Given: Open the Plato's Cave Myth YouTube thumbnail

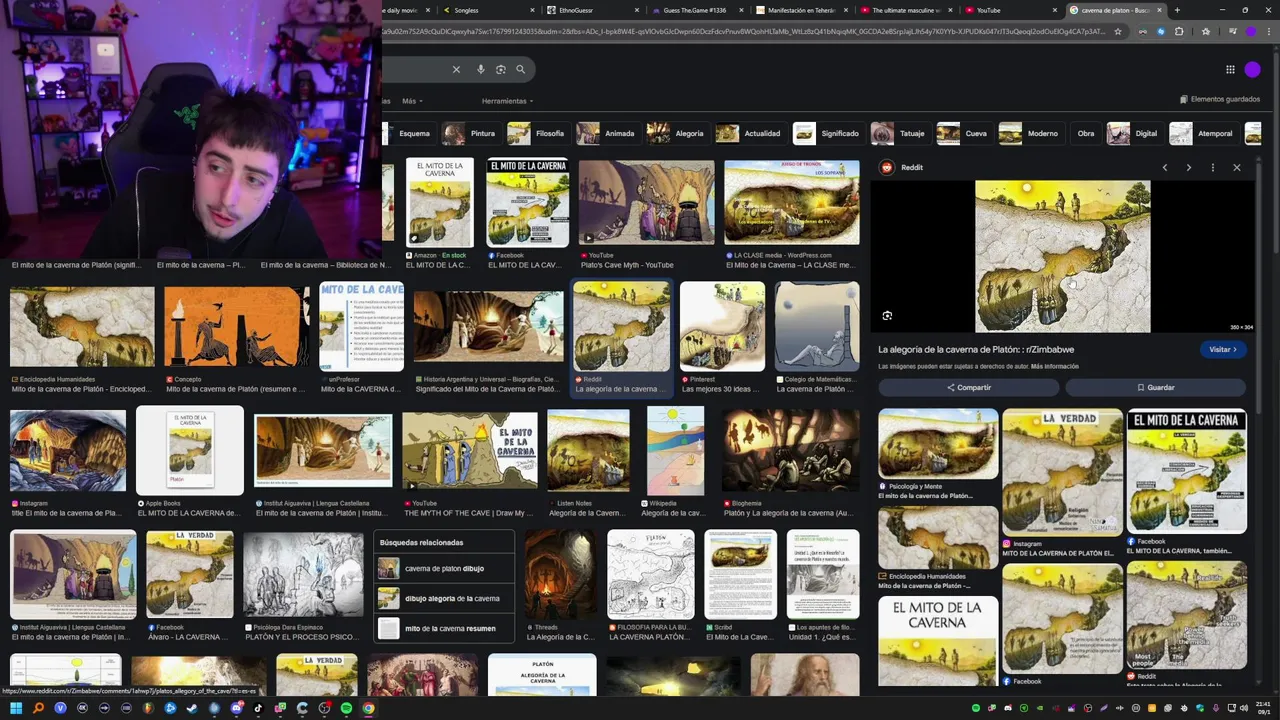Looking at the screenshot, I should 646,203.
